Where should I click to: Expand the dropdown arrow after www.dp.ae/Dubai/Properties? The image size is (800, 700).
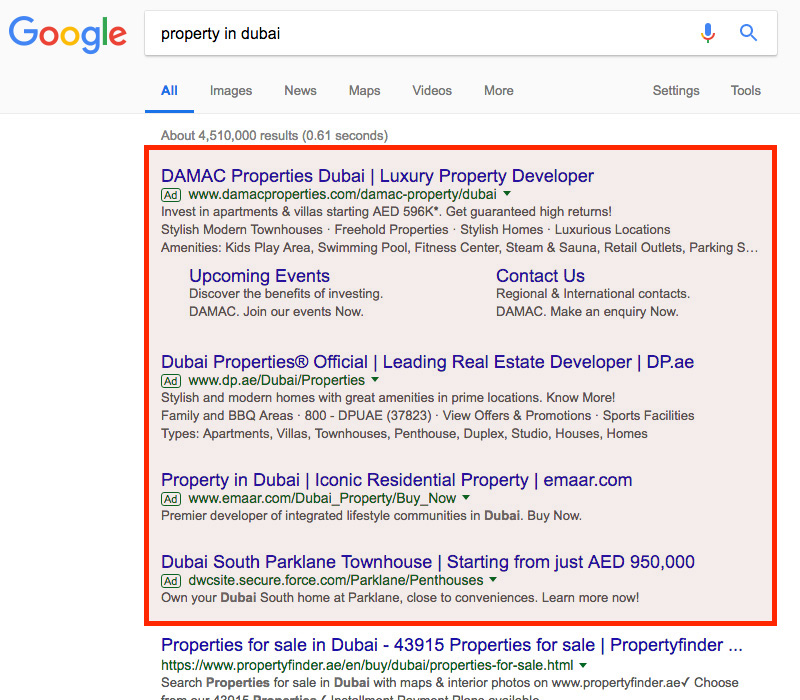coord(375,380)
